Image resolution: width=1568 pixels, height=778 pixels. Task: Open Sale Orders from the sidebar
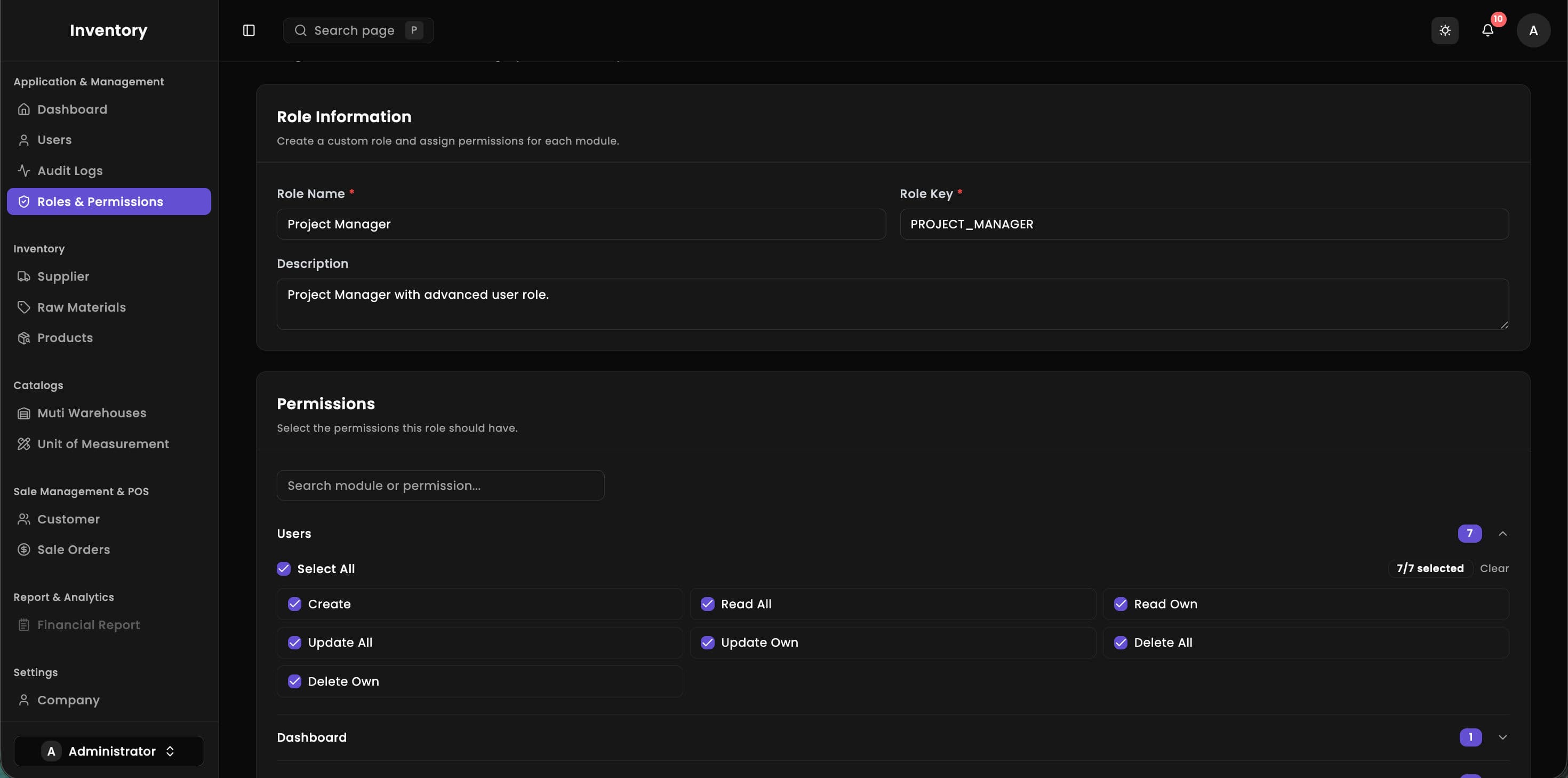coord(109,550)
